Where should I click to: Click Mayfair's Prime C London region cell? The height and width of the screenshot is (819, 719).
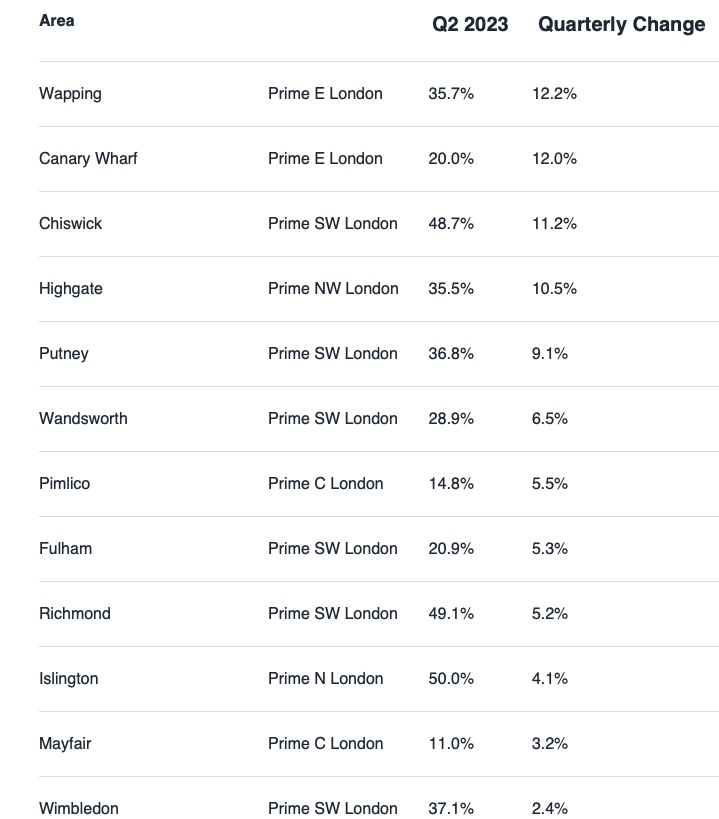[325, 744]
